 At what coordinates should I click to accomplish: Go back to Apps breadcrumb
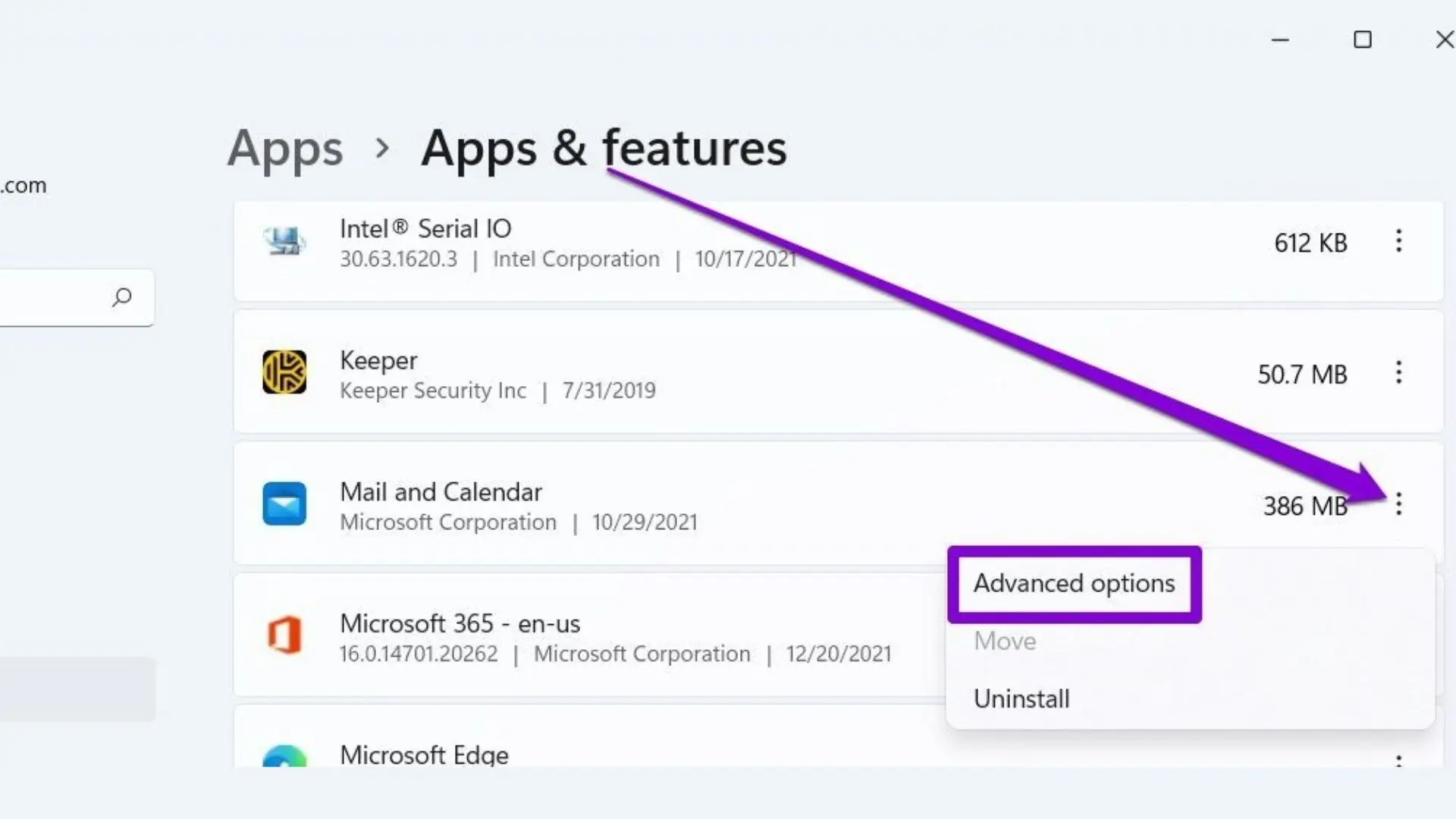[x=285, y=148]
